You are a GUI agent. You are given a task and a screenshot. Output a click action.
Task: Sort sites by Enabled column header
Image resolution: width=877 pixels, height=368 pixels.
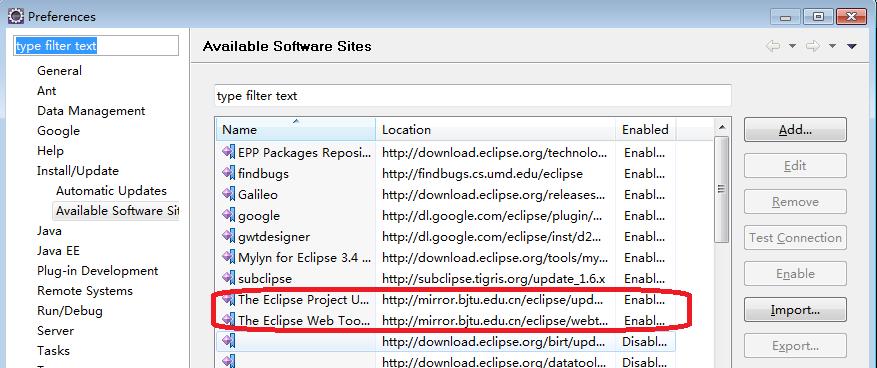coord(645,129)
